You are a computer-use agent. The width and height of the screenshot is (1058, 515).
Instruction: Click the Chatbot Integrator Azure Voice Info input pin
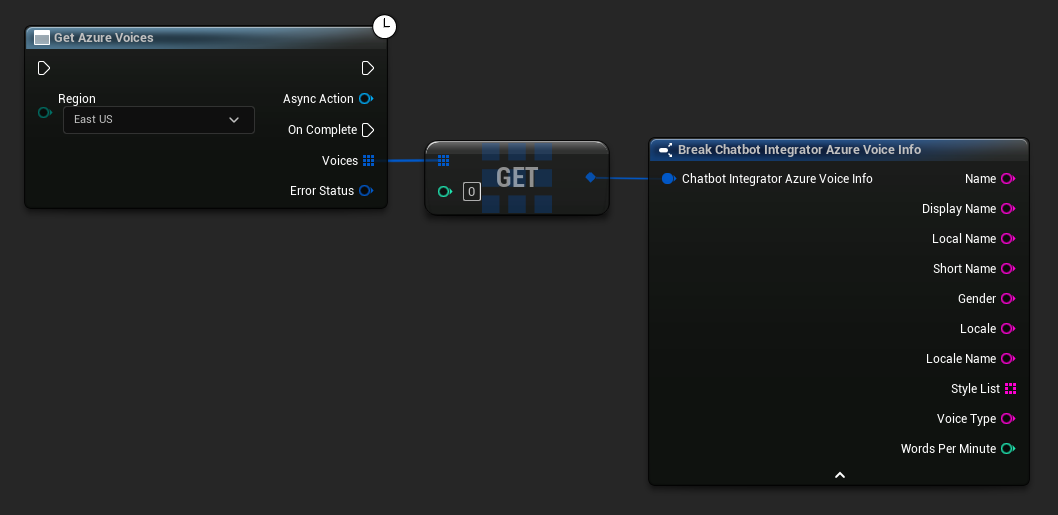(668, 179)
